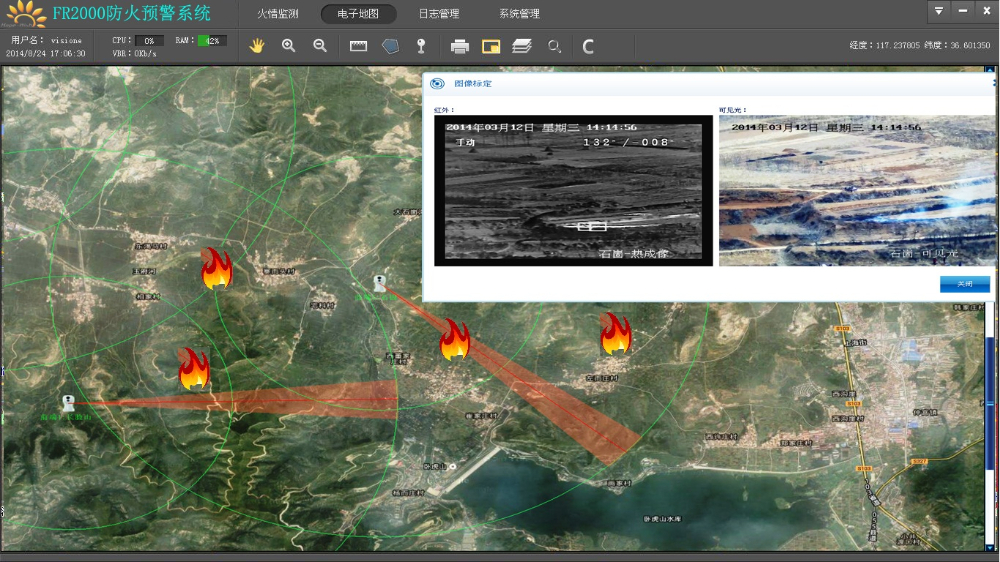
Task: Open the map layers icon
Action: click(522, 46)
